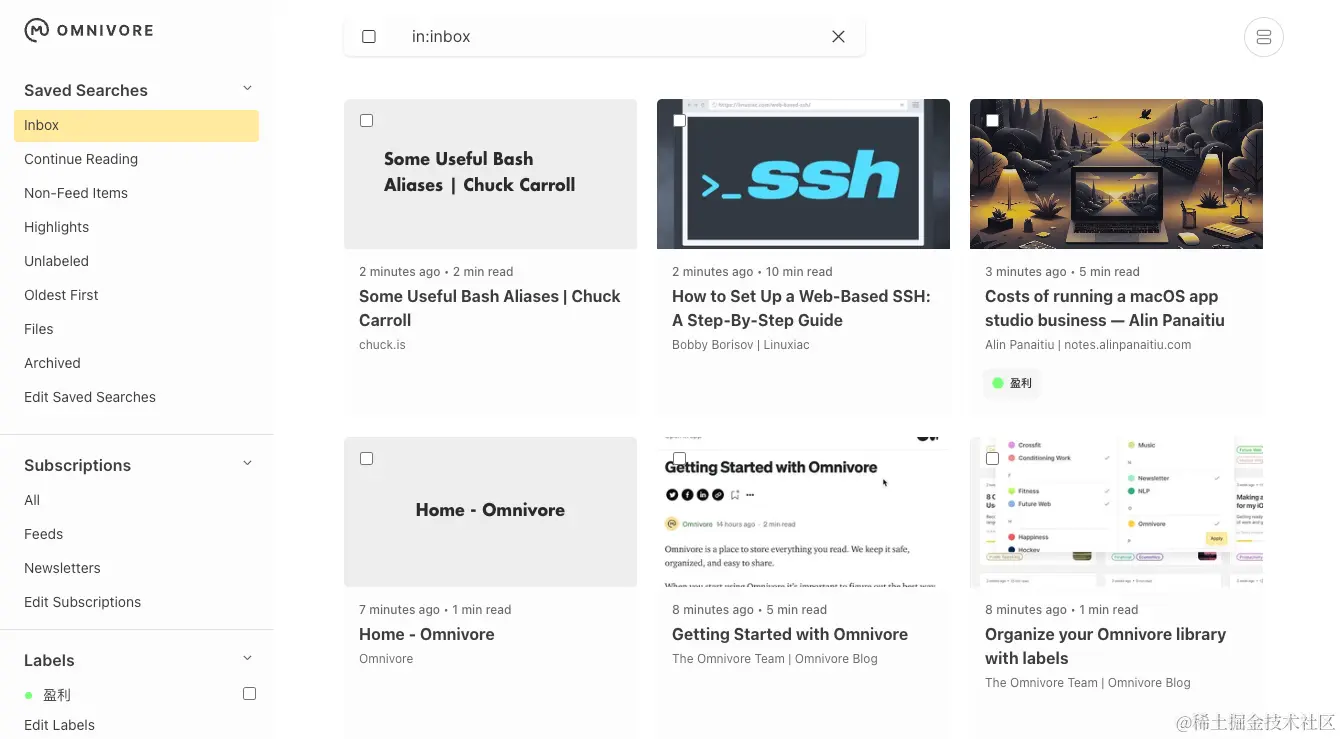Select the Home - Omnivore card checkbox
Screen dimensions: 1342x739
click(x=367, y=459)
